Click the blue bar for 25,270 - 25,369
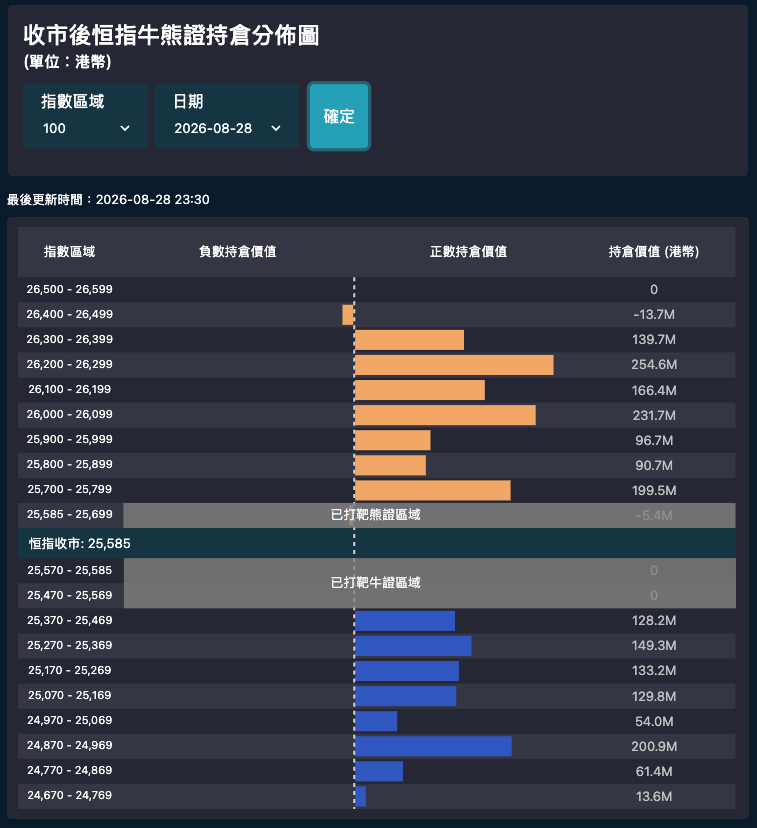757x828 pixels. pos(413,646)
